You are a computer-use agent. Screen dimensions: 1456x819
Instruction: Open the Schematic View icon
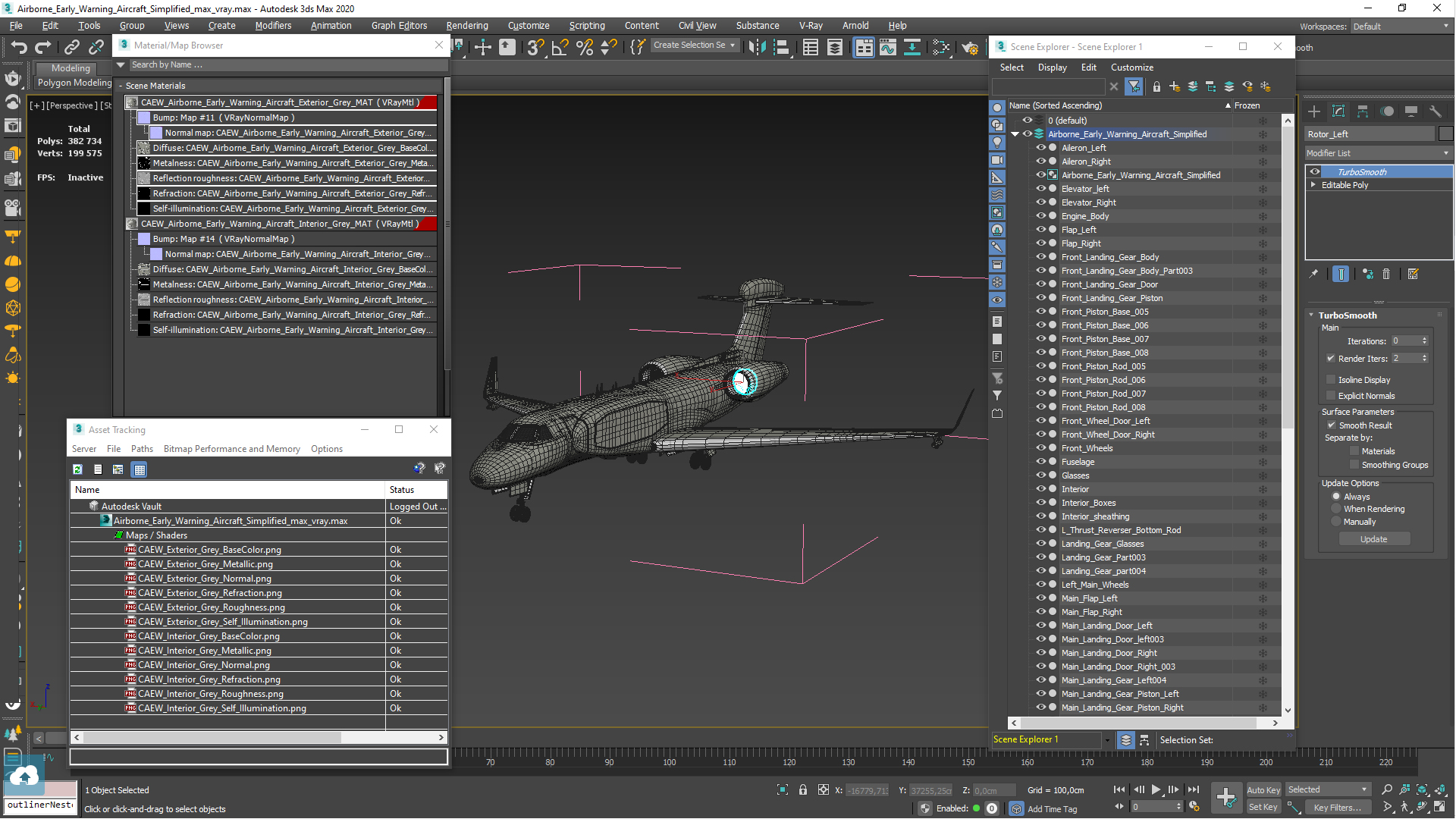click(912, 47)
